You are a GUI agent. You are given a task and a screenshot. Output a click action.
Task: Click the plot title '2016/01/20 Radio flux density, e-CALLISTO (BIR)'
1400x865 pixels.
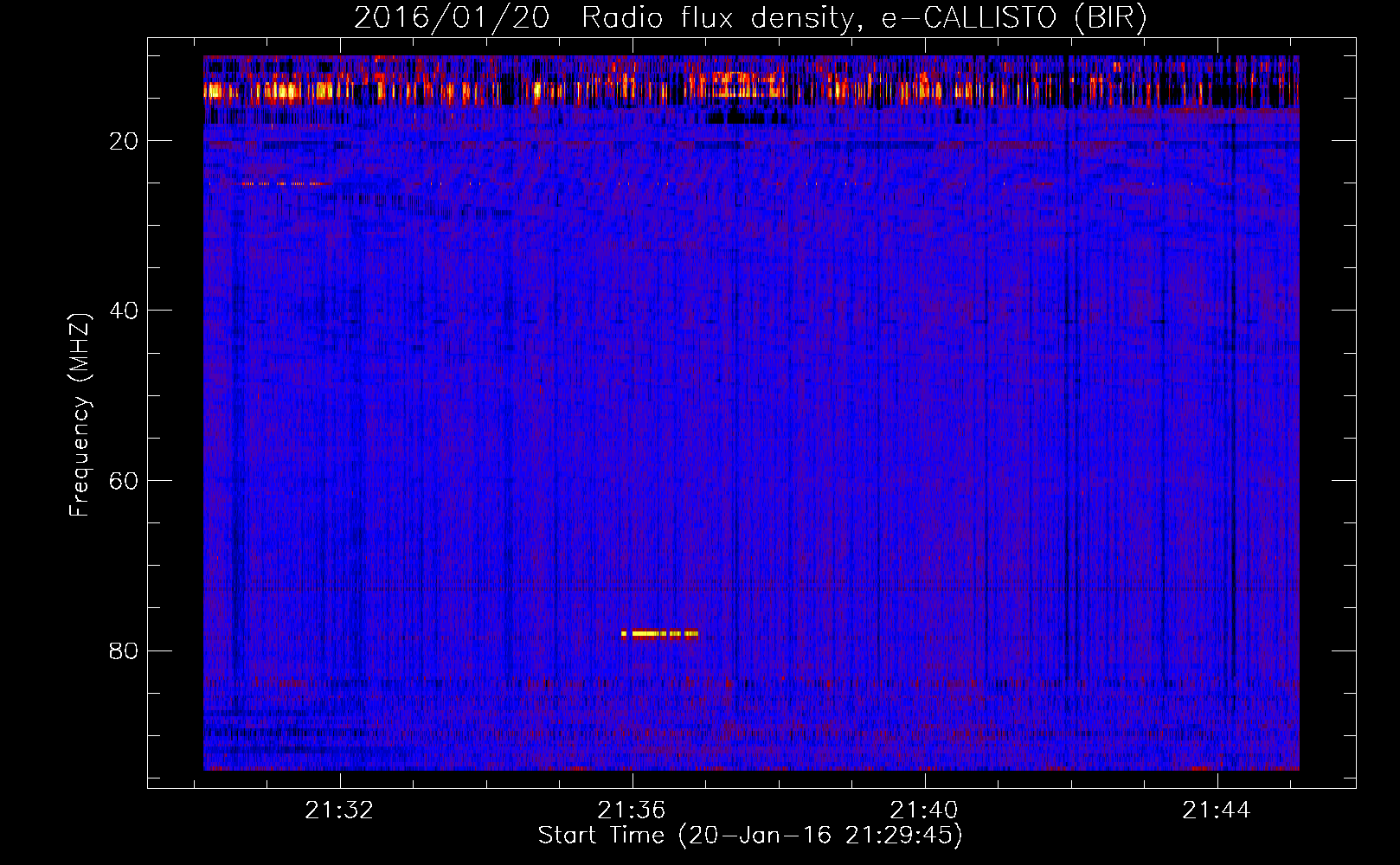tap(750, 18)
